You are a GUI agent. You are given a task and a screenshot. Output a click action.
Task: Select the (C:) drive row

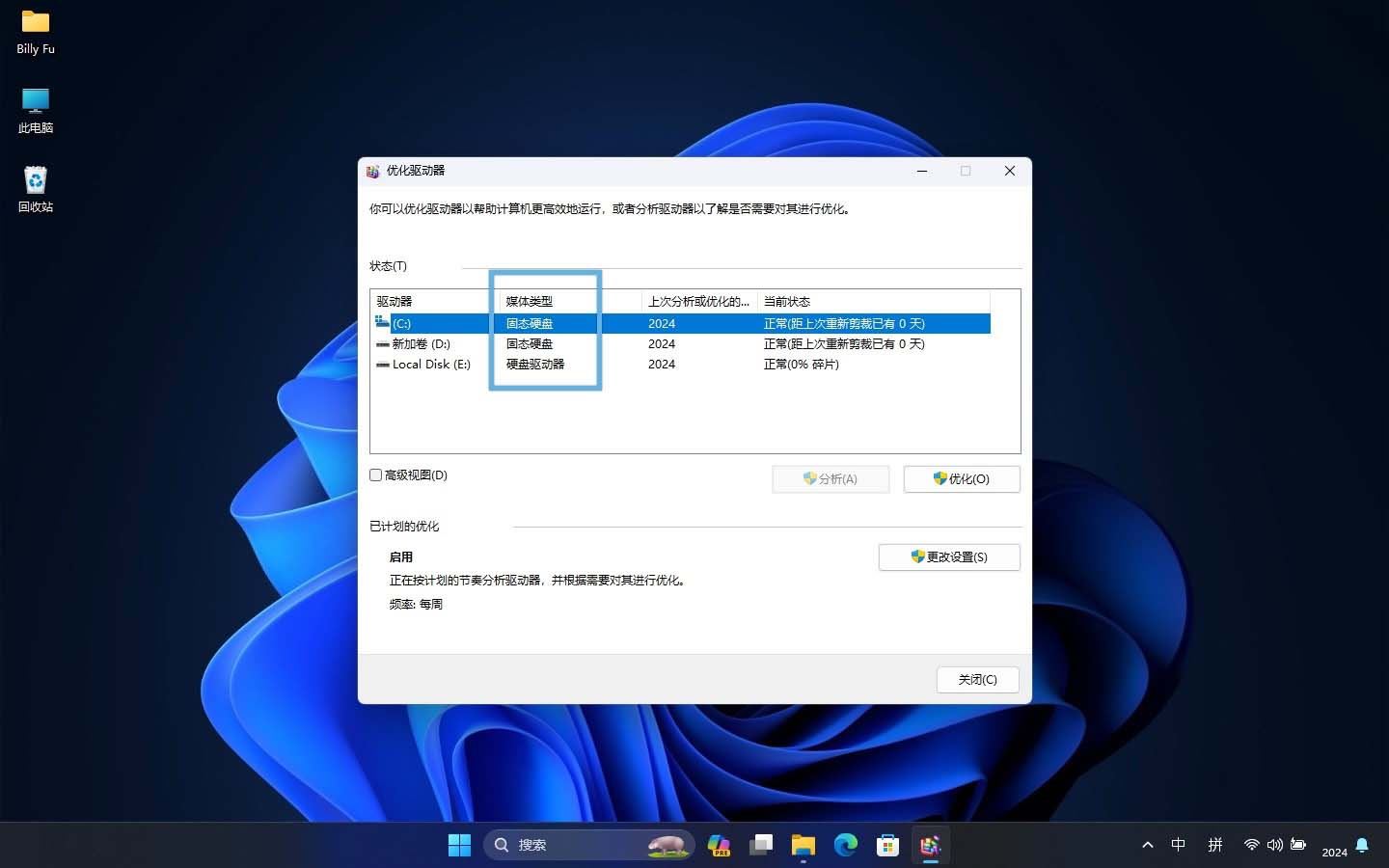(x=681, y=323)
